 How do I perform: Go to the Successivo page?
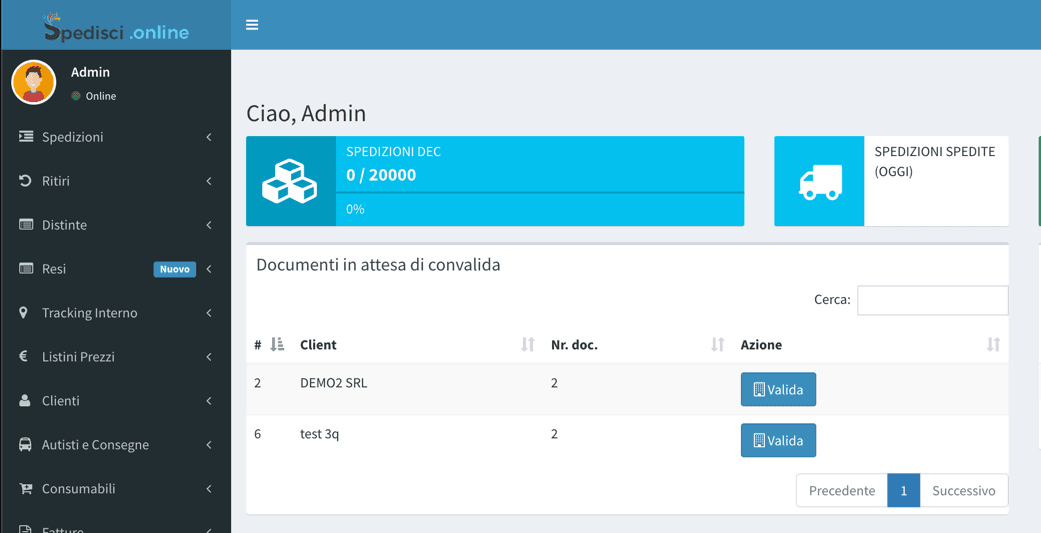tap(964, 491)
